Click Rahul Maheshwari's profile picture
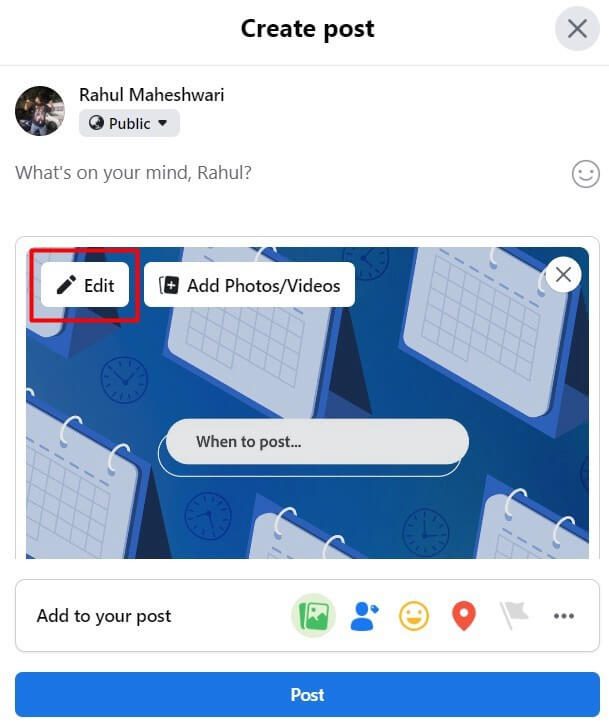 (x=40, y=110)
